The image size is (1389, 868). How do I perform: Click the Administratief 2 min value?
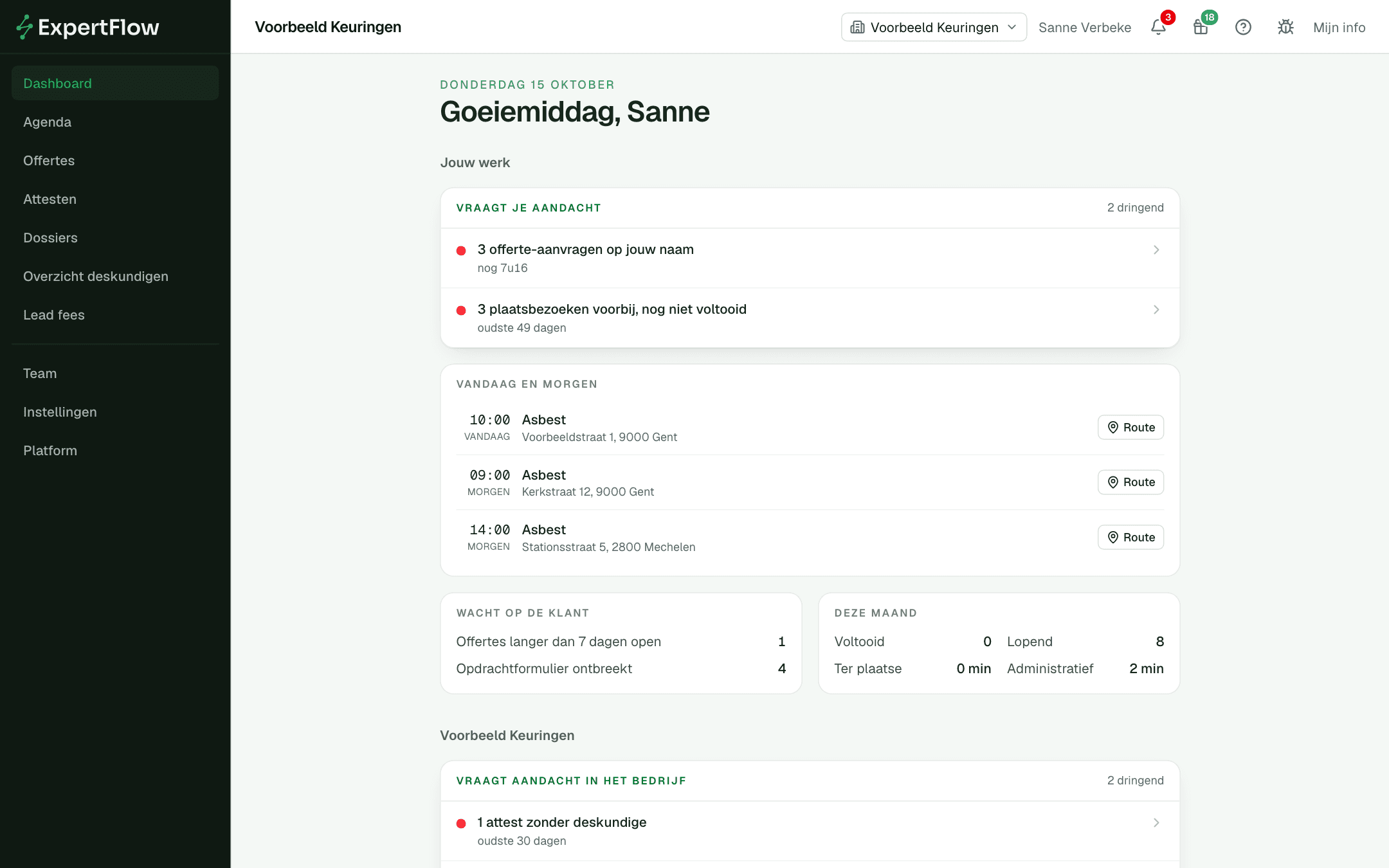[x=1146, y=668]
